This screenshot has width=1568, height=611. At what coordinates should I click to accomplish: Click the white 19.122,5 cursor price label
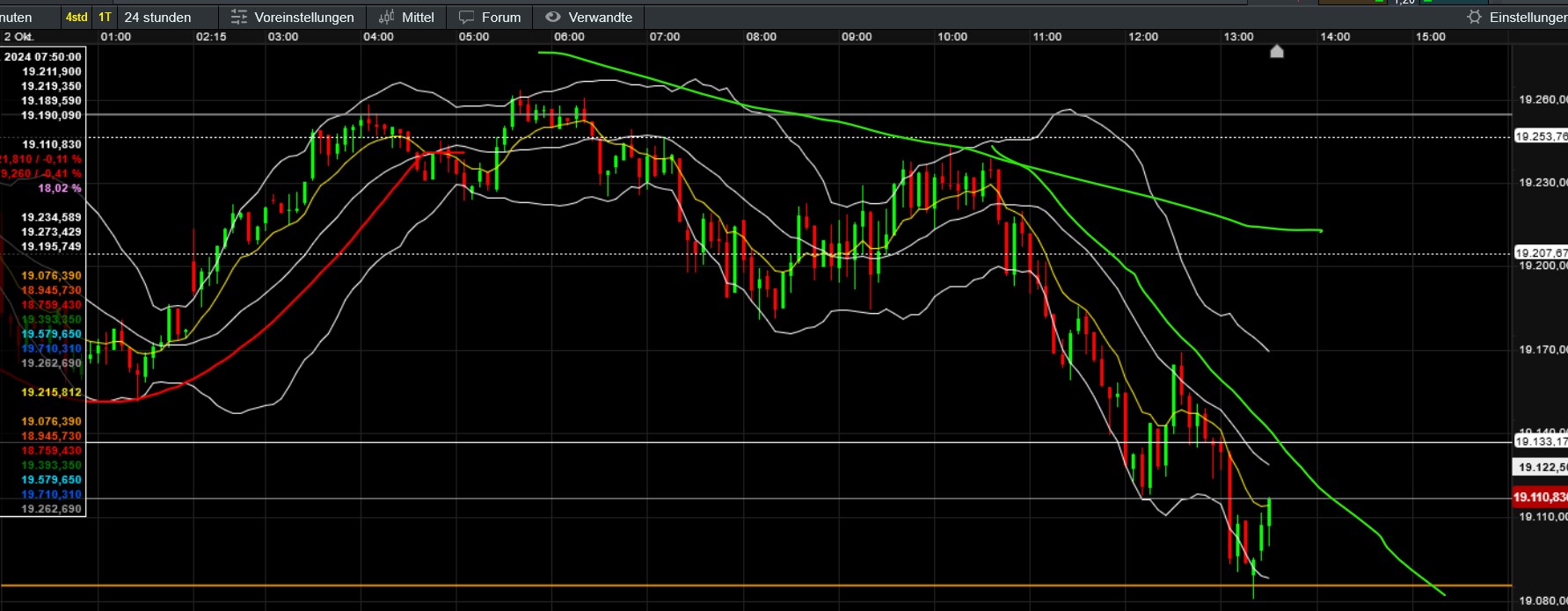pos(1540,467)
